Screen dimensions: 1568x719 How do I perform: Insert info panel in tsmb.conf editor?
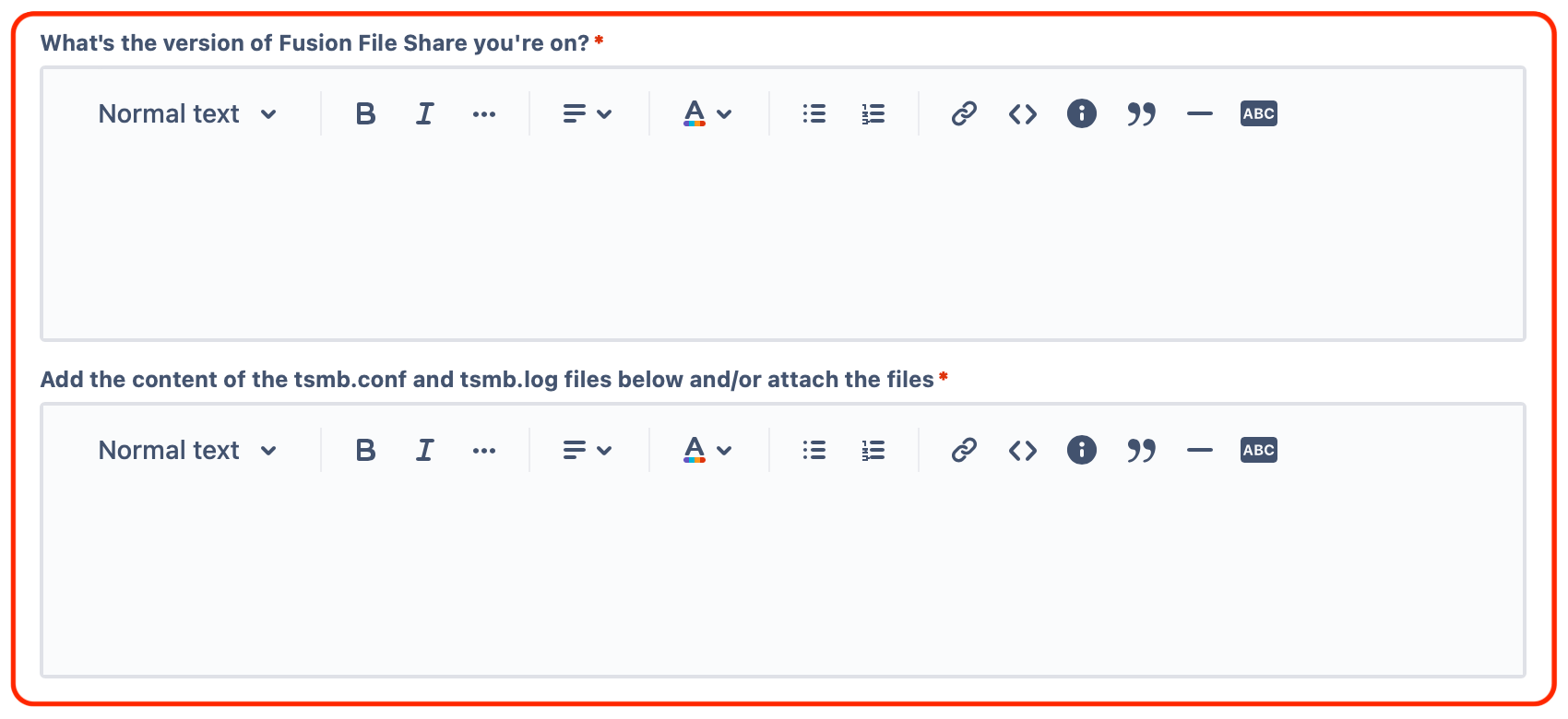point(1082,450)
